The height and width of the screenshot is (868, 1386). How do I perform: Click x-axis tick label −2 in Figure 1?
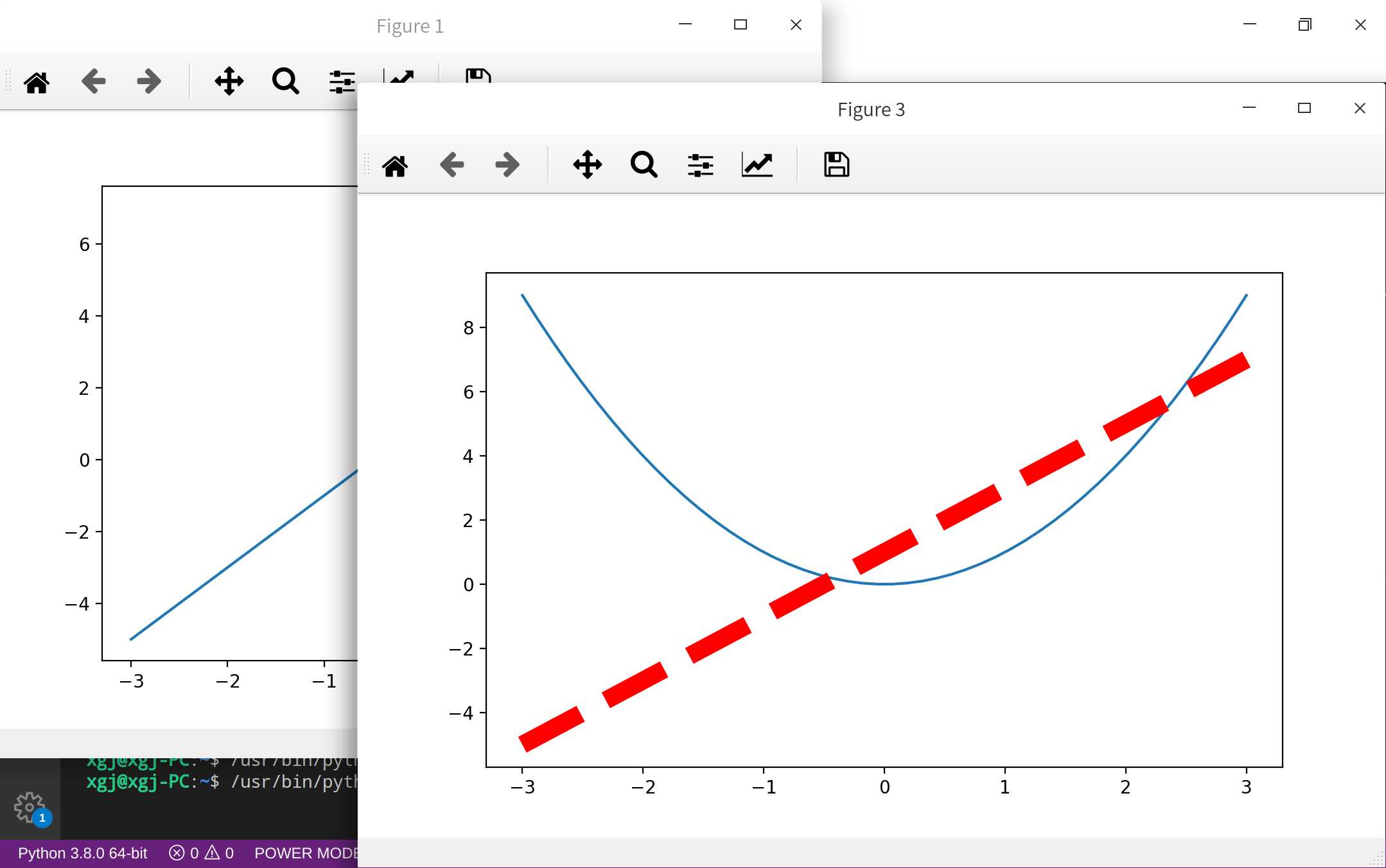[x=227, y=681]
